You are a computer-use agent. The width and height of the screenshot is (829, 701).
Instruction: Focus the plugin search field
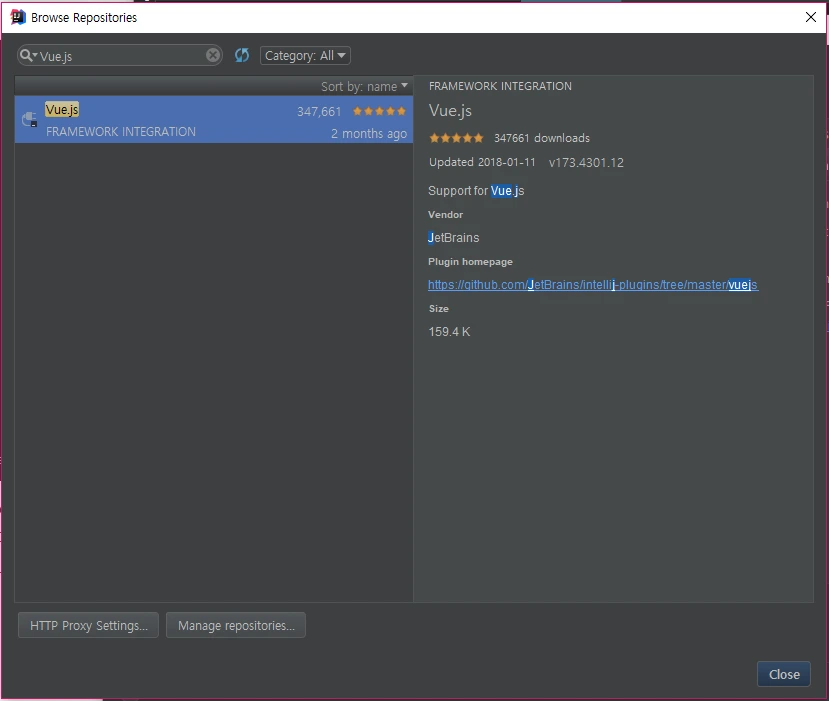[122, 56]
